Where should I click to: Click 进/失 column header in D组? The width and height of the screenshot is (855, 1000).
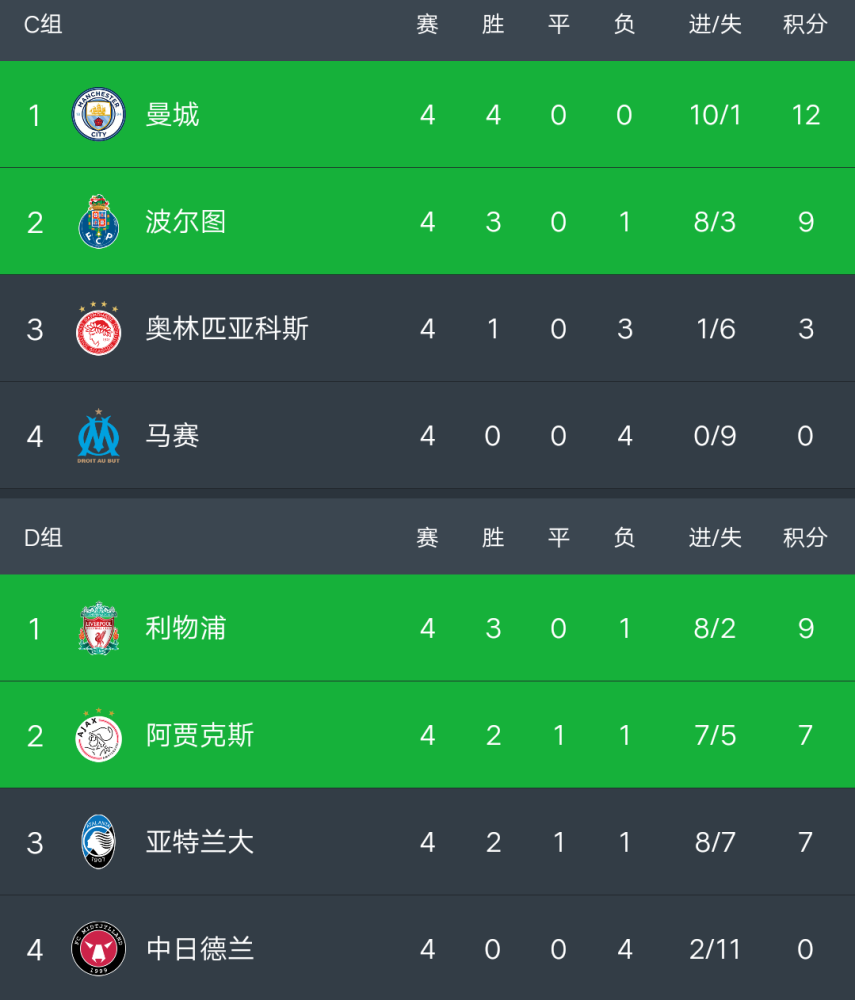pos(715,538)
